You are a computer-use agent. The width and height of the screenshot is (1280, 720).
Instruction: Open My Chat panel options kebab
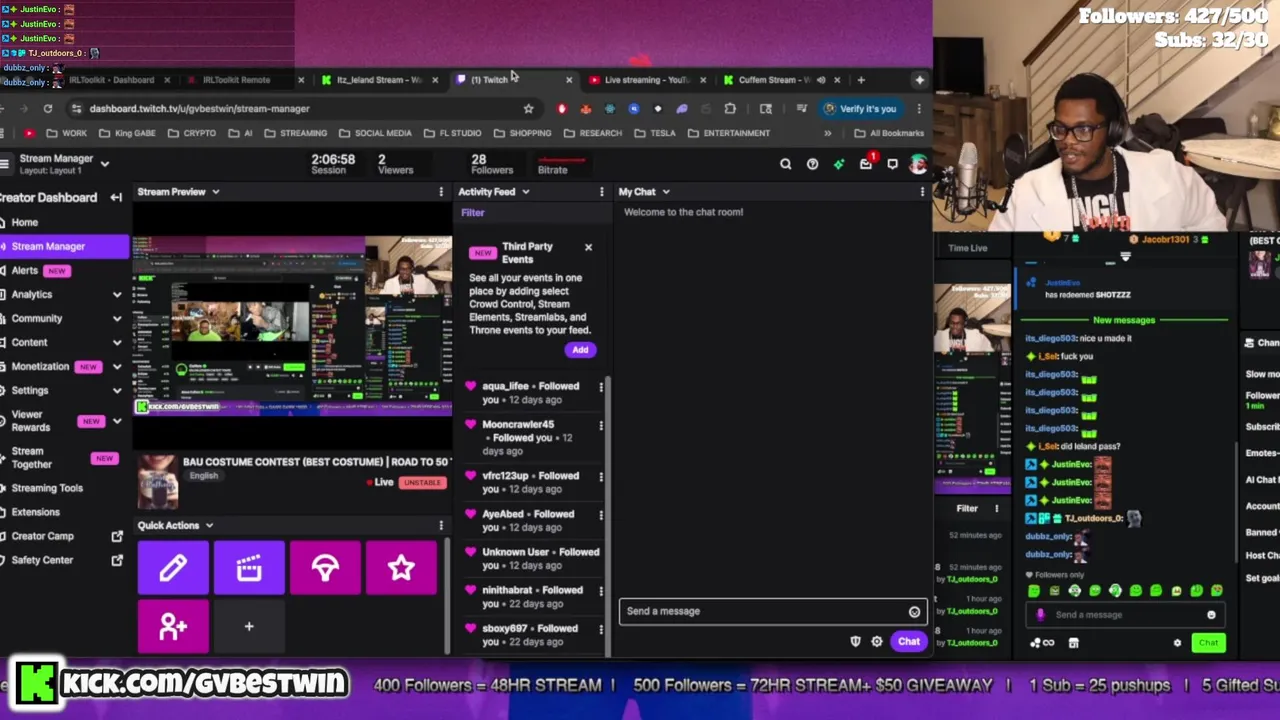tap(922, 192)
